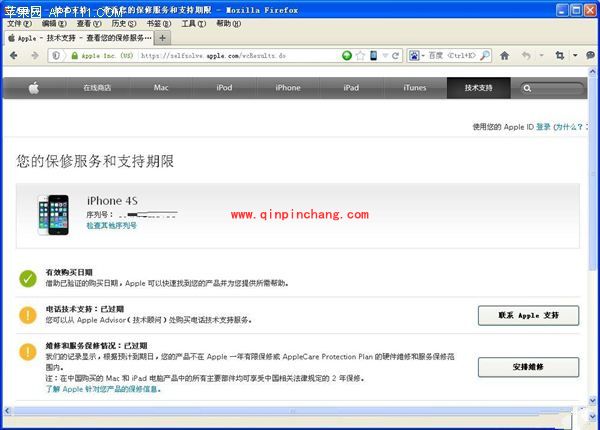
Task: Click the horizontal scrollbar left arrow
Action: (7, 411)
